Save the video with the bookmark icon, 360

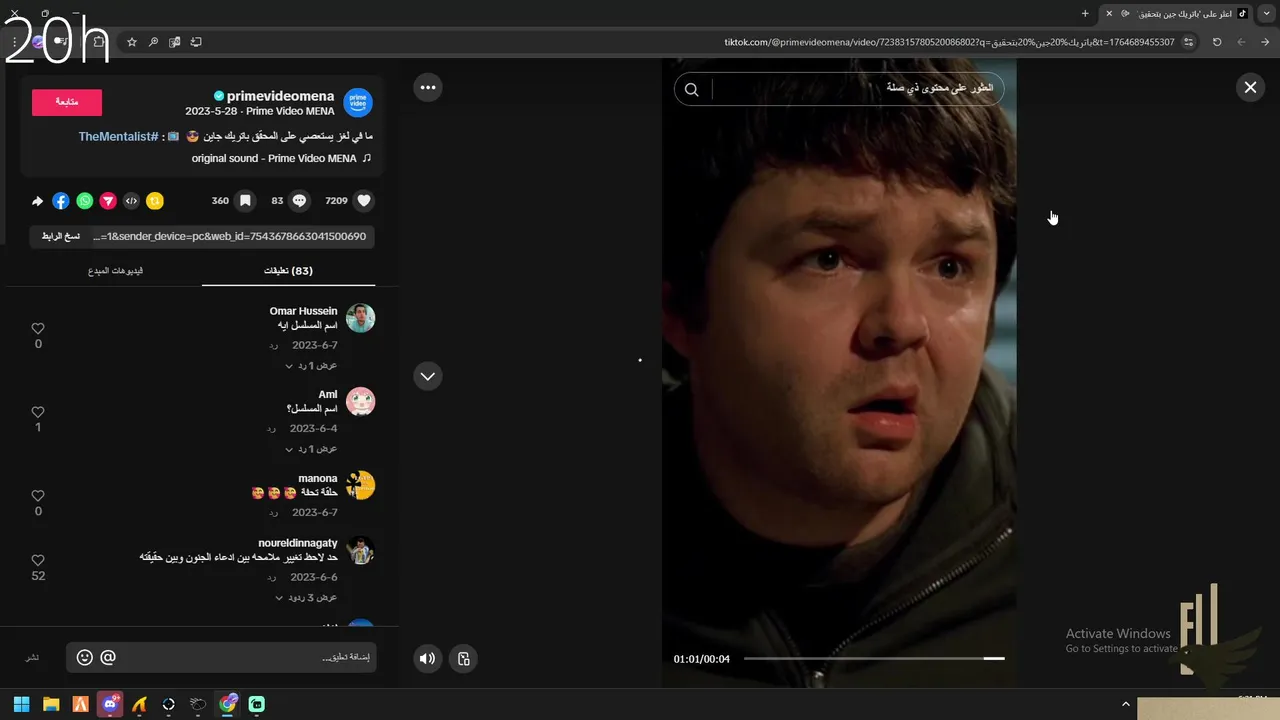(245, 201)
